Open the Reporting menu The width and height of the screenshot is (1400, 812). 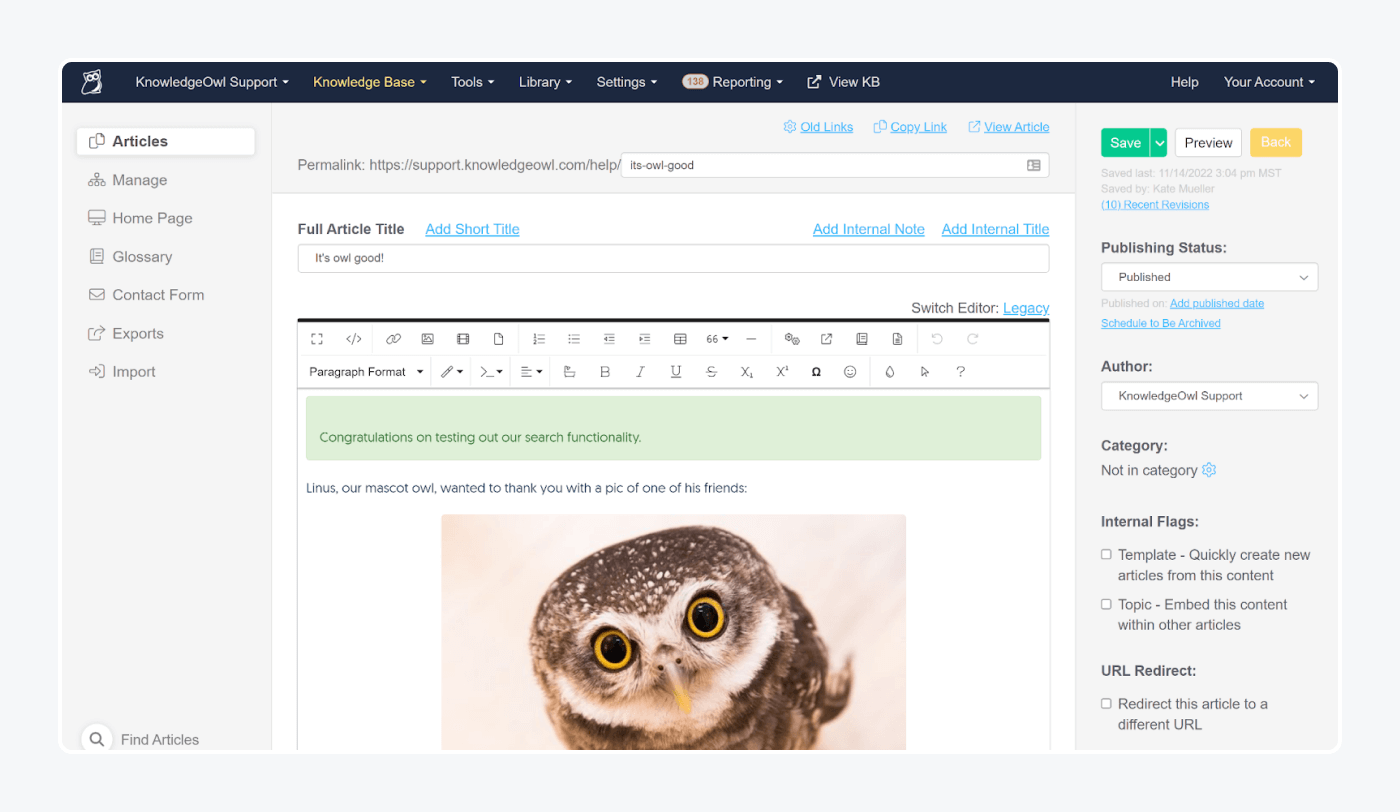(732, 82)
